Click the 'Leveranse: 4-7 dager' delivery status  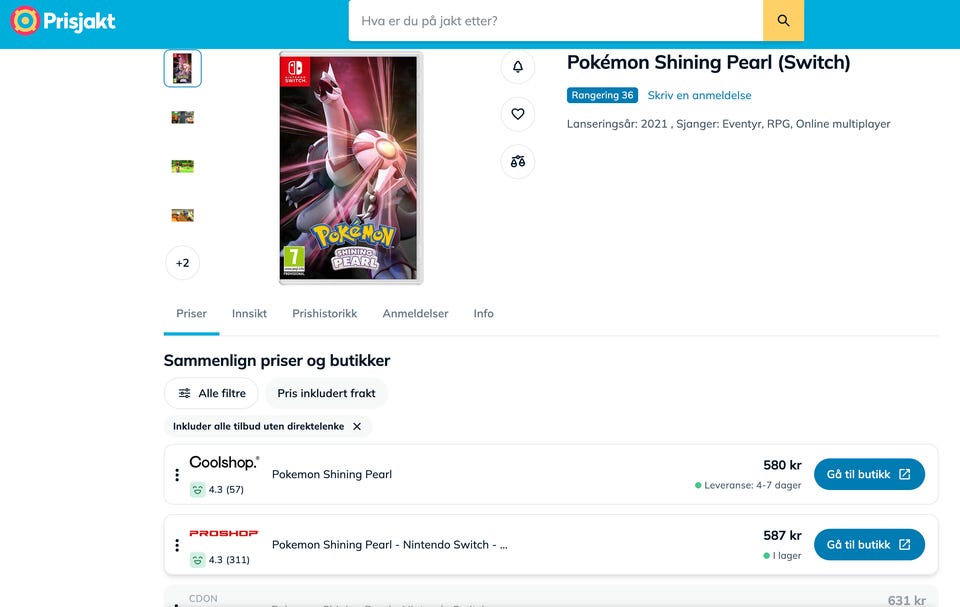(x=748, y=485)
